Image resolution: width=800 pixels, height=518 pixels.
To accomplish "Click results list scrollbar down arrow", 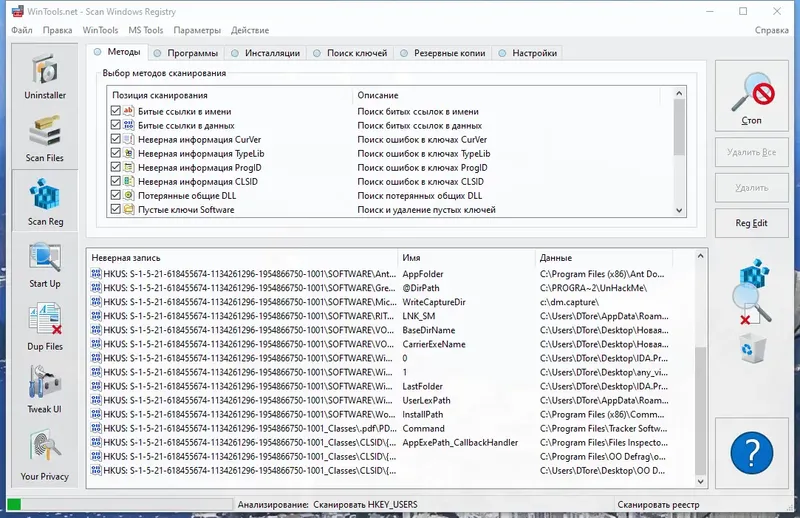I will coord(701,481).
